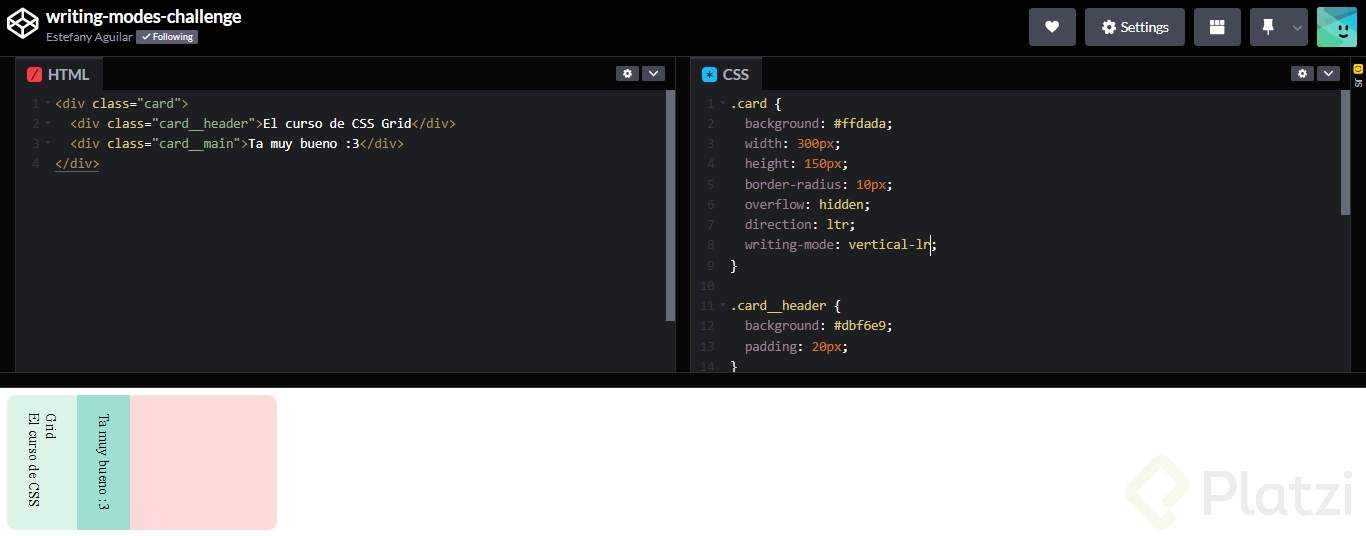Expand the collapsed JS editor panel
Viewport: 1366px width, 536px height.
coord(1358,75)
